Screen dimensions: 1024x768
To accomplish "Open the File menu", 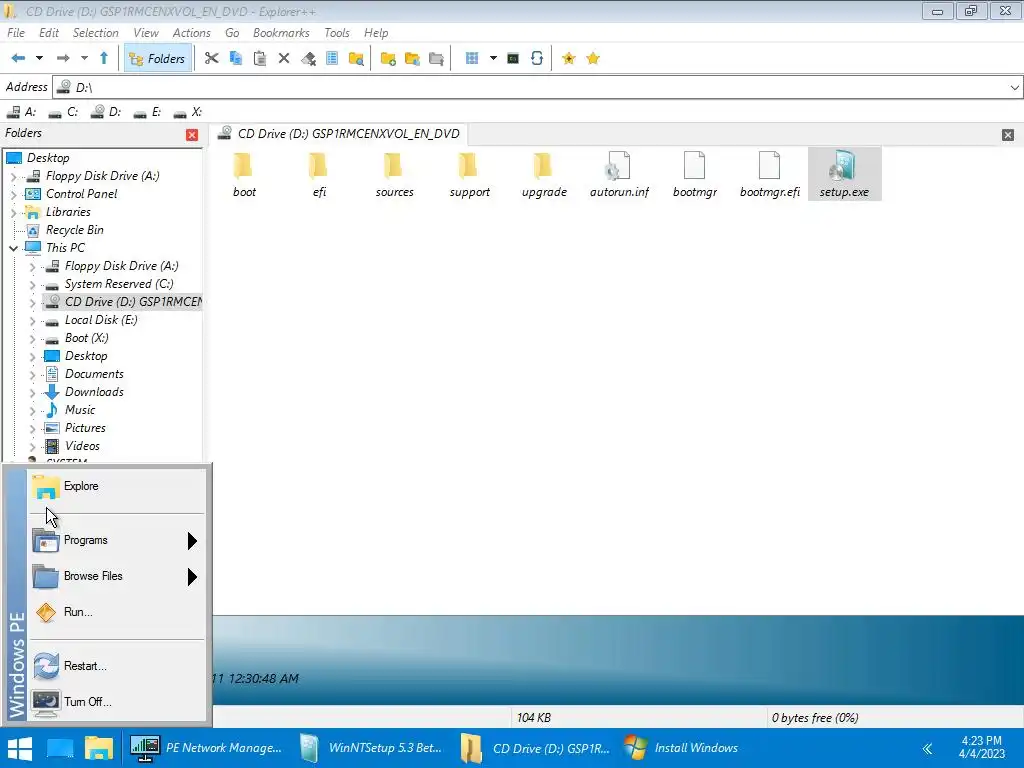I will tap(16, 33).
